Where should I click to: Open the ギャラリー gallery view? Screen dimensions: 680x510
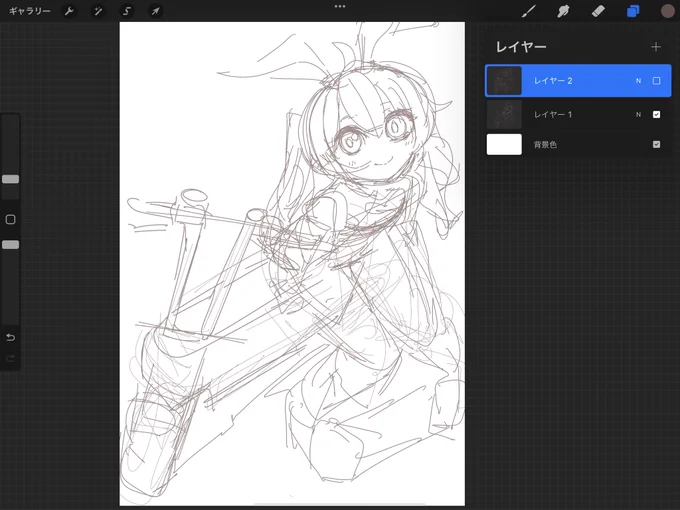(29, 11)
